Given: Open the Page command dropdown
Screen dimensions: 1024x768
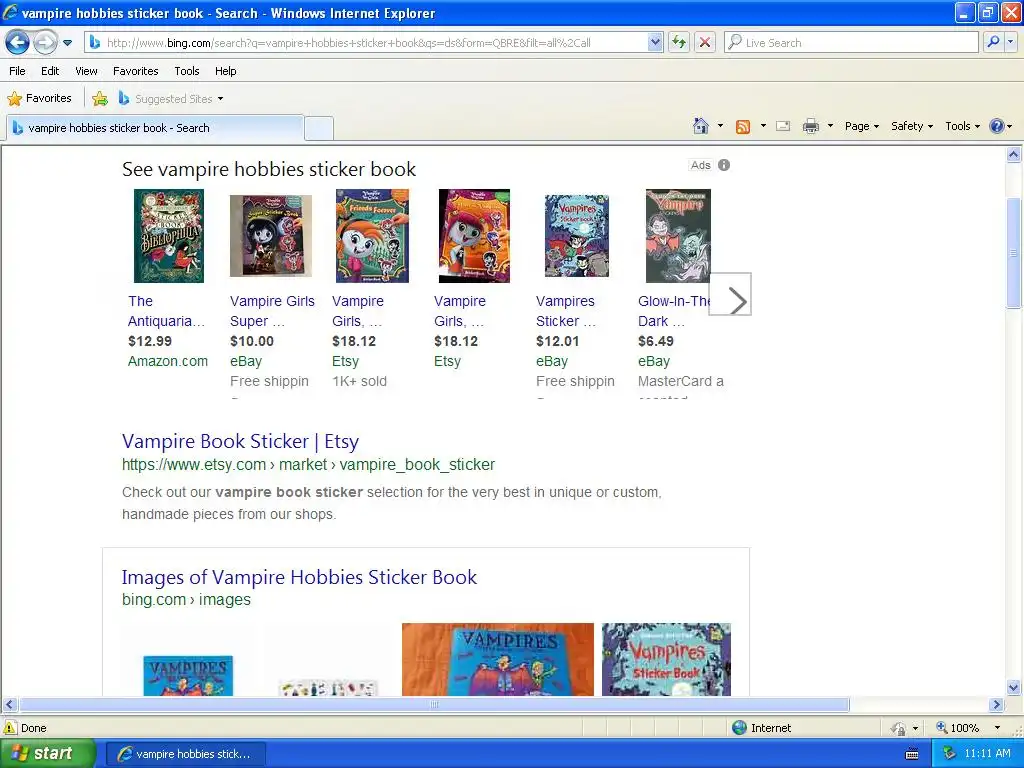Looking at the screenshot, I should [861, 126].
